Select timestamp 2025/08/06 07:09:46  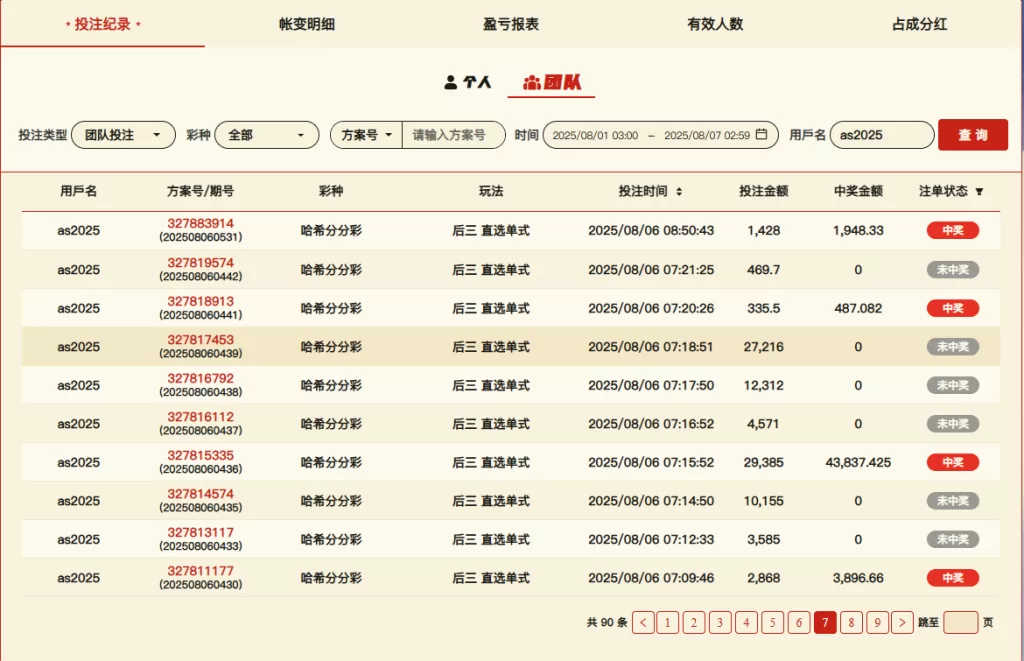[651, 578]
